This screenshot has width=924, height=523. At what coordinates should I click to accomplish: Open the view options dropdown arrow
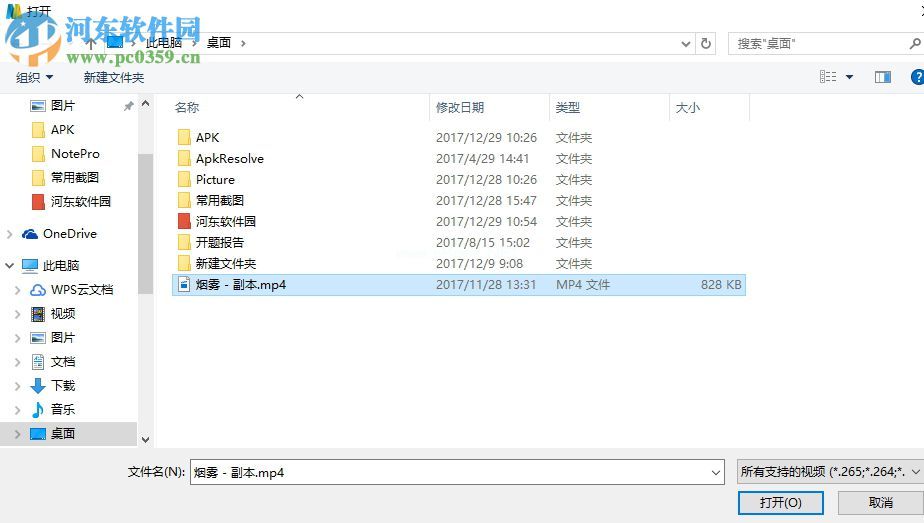coord(849,77)
